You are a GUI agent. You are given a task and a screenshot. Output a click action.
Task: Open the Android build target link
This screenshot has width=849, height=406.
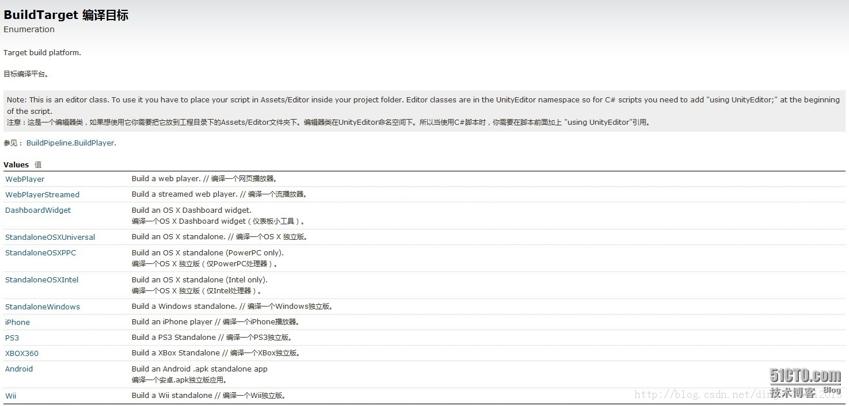19,369
